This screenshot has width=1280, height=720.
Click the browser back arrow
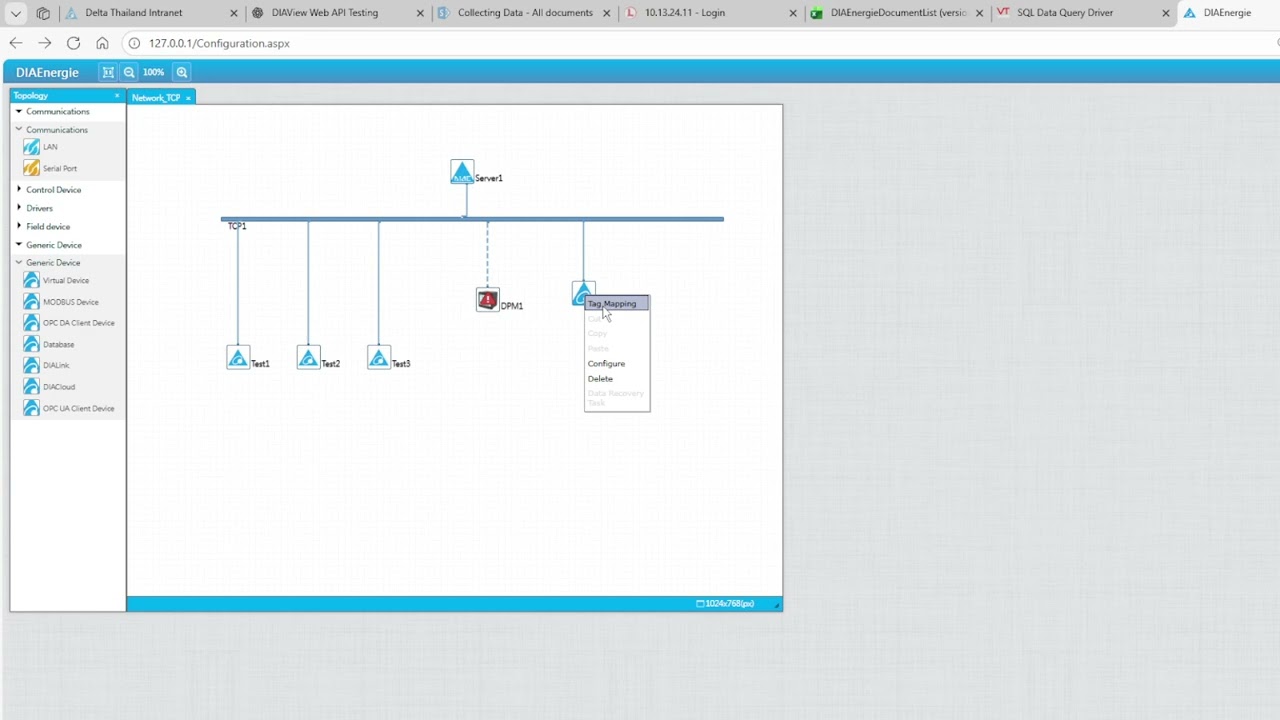[16, 43]
